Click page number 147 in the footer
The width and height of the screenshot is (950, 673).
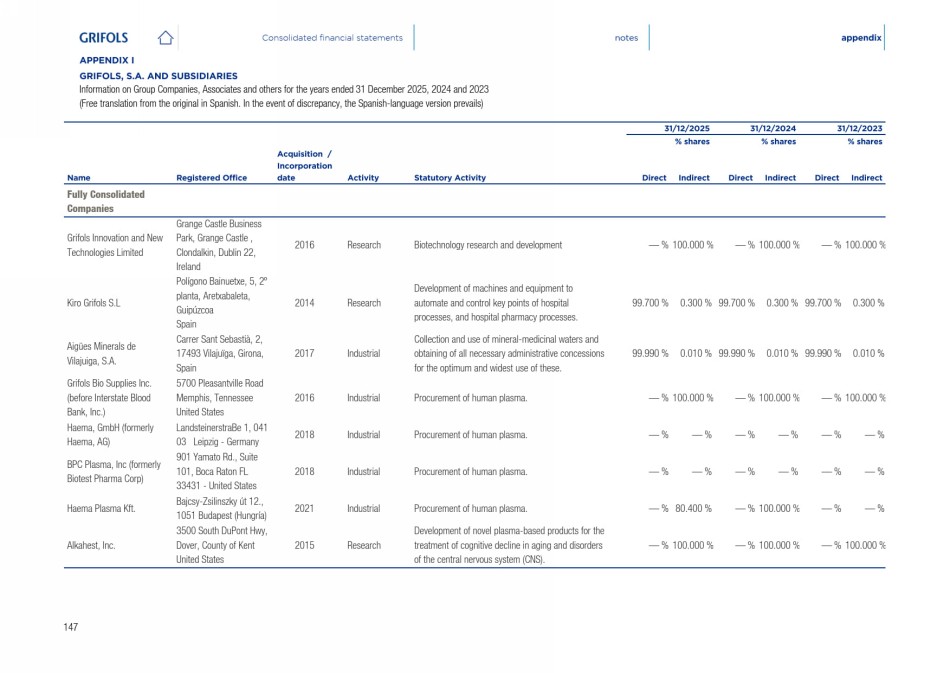tap(71, 627)
